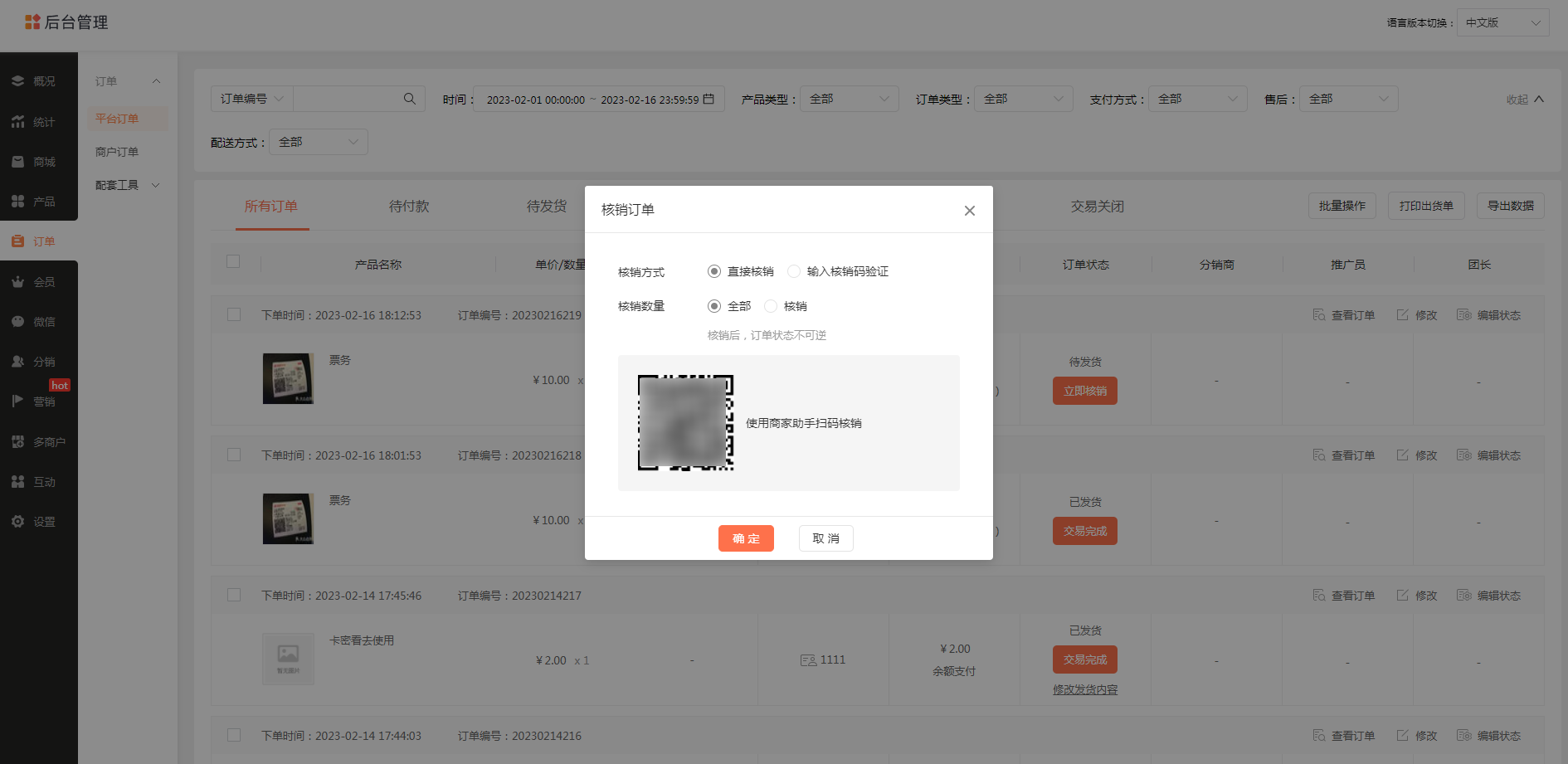
Task: Click 修改 edit icon for order 20230216219
Action: pyautogui.click(x=1403, y=315)
